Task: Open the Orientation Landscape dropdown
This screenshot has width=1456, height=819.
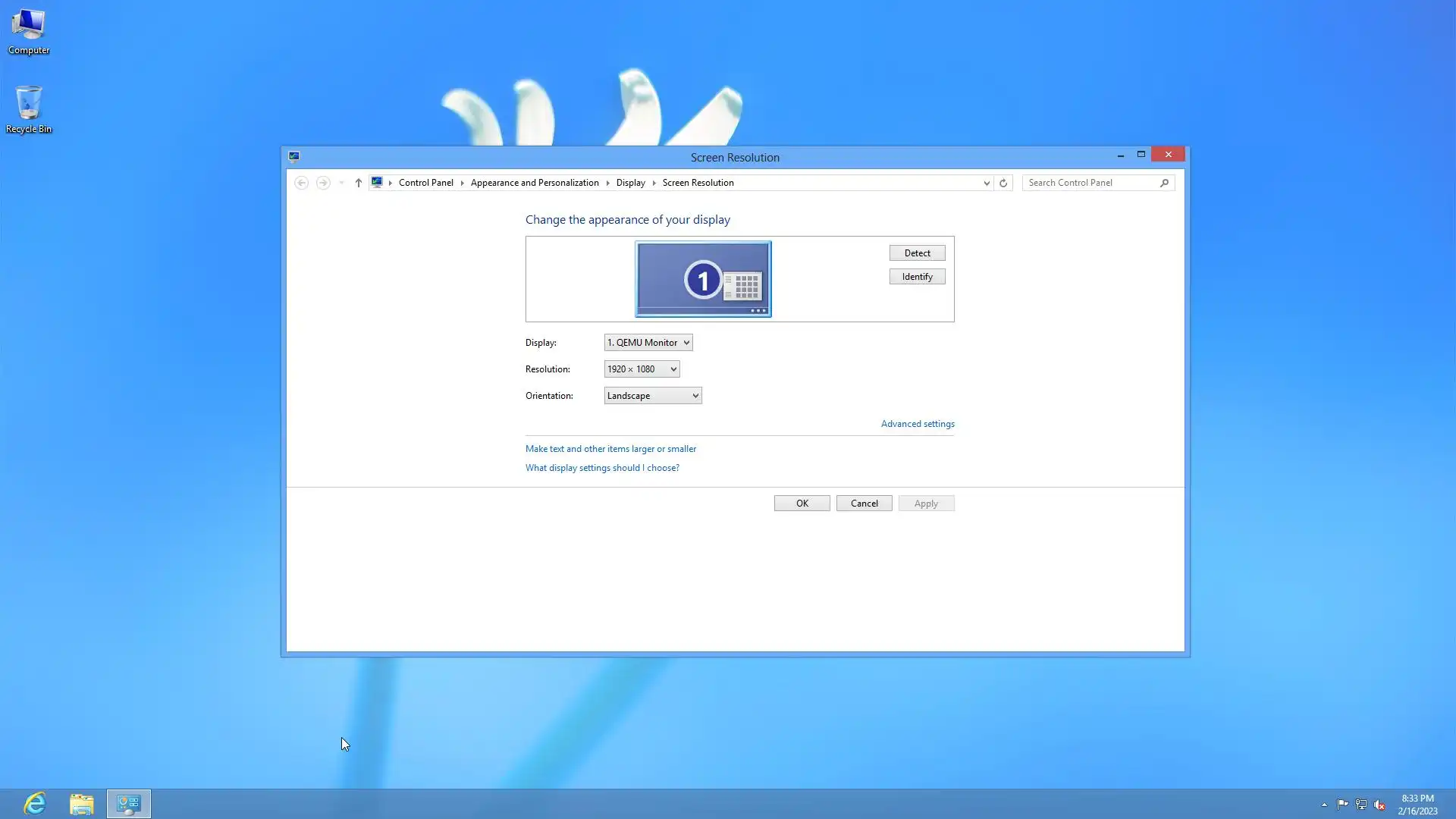Action: pos(652,396)
